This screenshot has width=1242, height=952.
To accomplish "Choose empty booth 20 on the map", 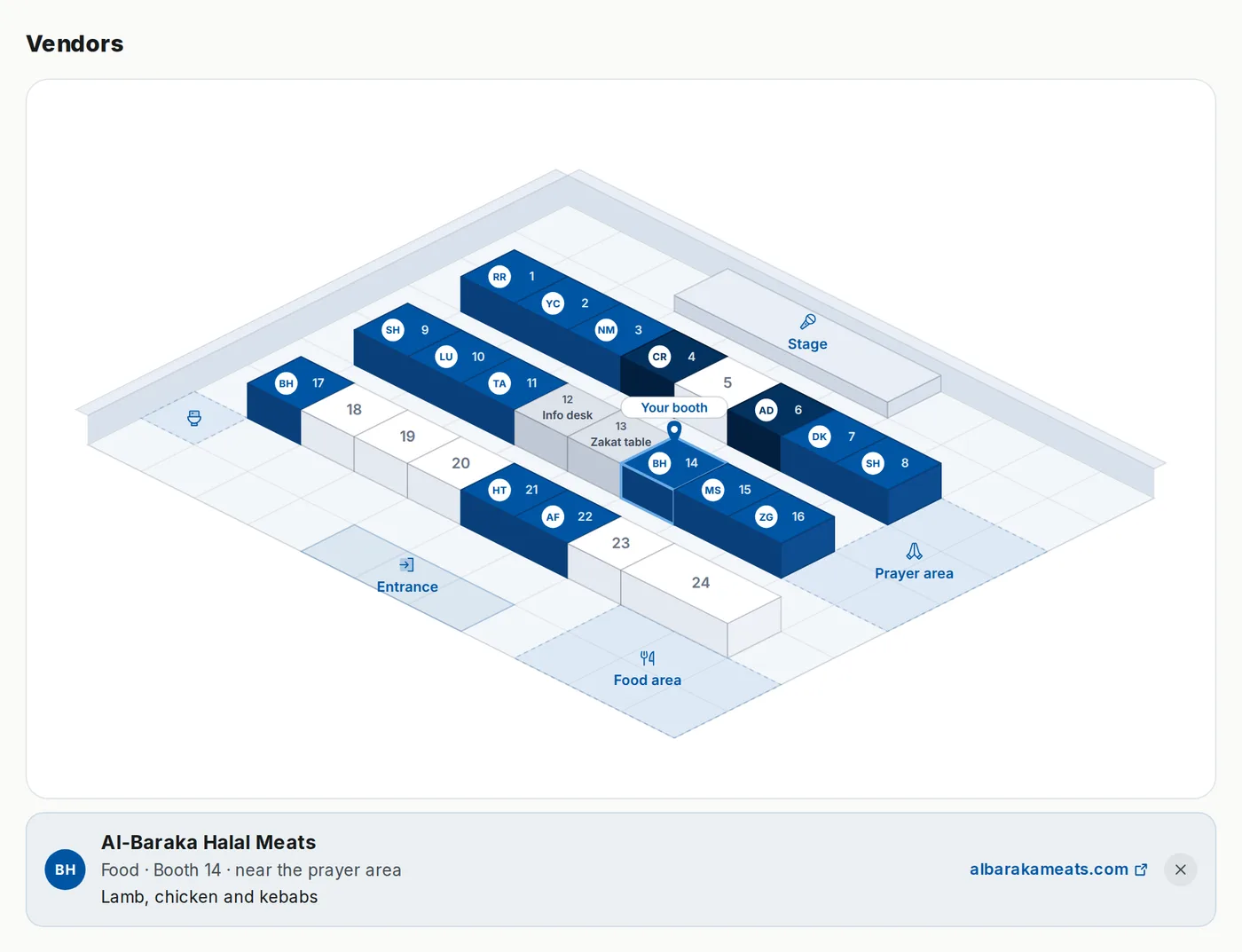I will 460,463.
